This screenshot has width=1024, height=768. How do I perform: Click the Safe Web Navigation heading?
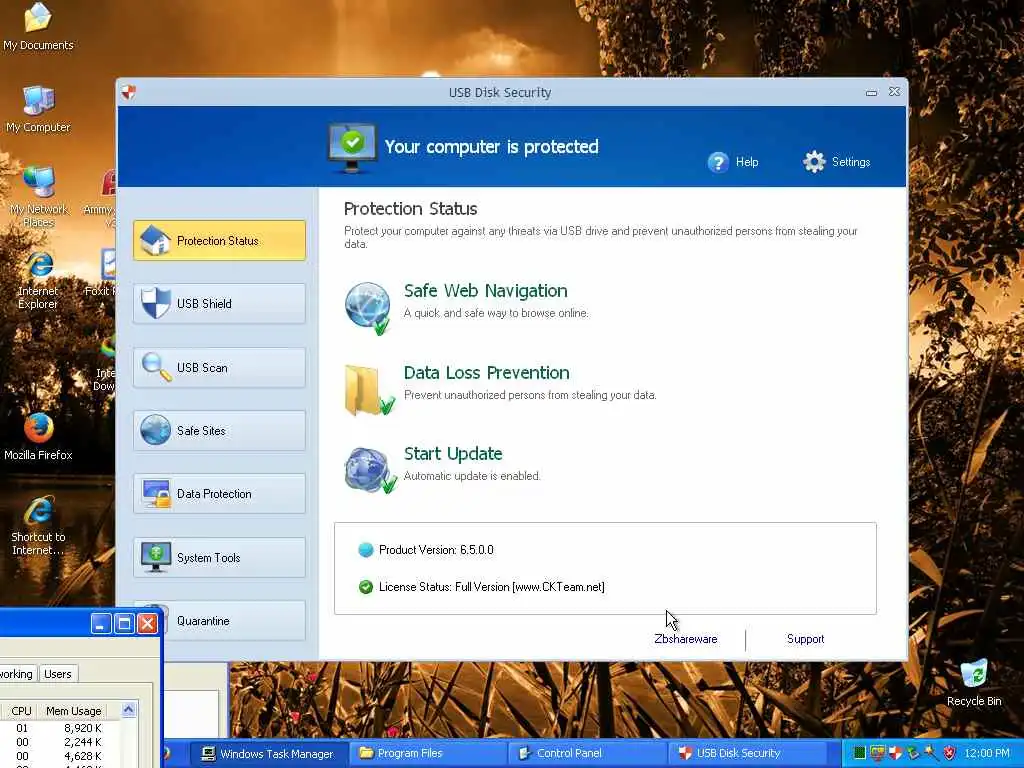(x=485, y=291)
